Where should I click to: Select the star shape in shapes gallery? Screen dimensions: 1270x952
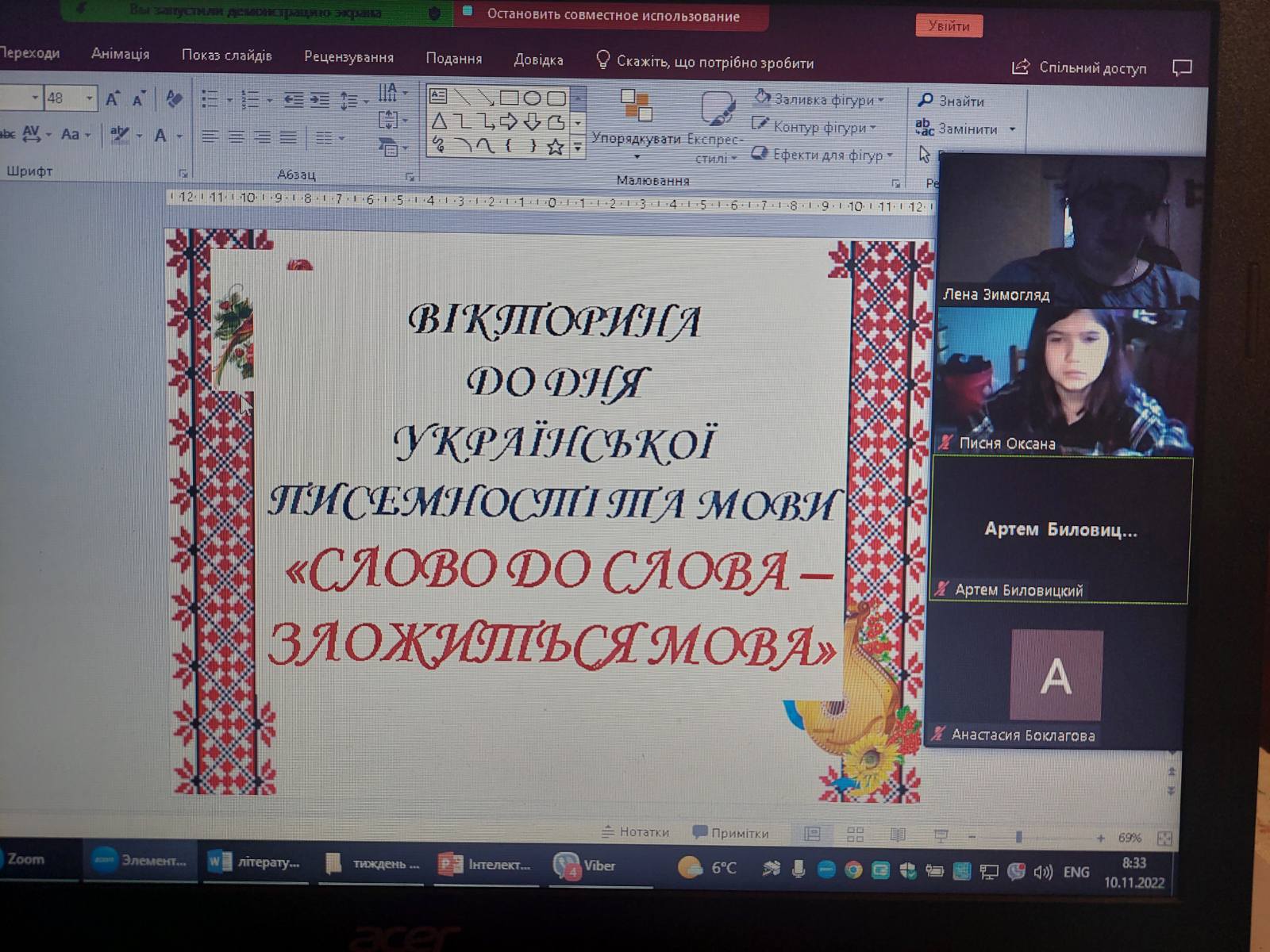[x=556, y=147]
